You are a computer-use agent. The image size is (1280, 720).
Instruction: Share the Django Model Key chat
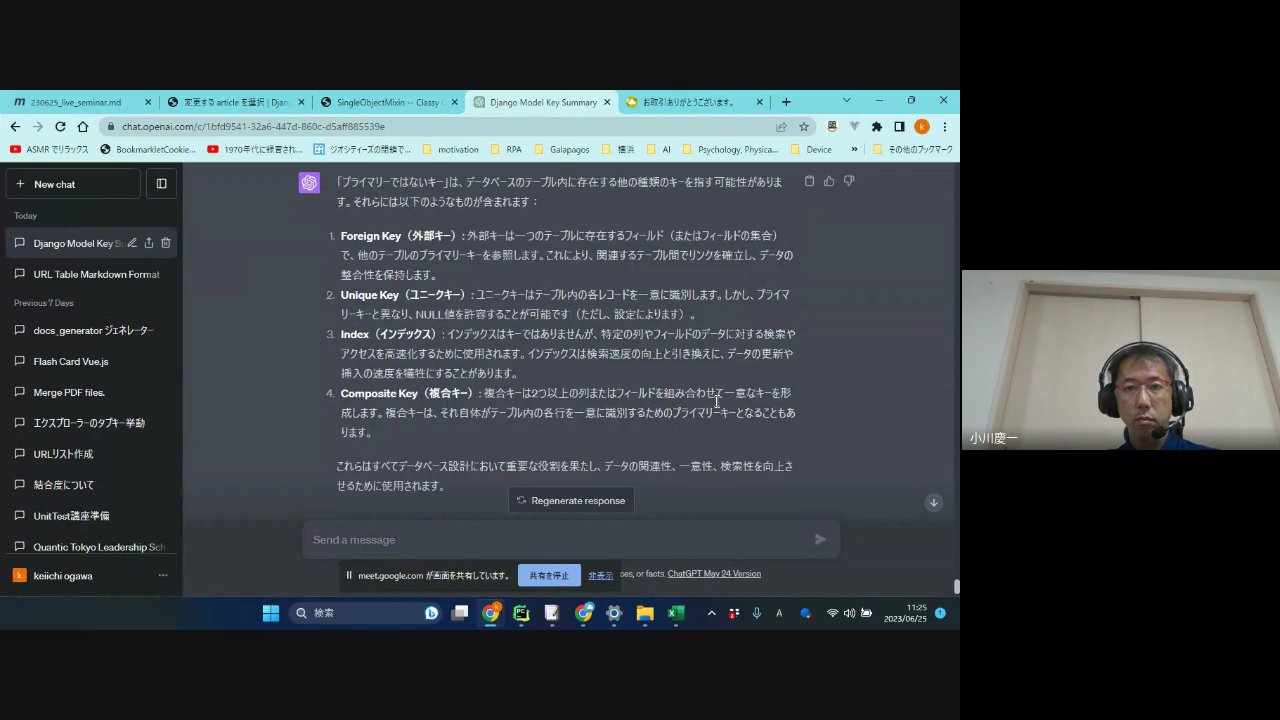click(149, 243)
